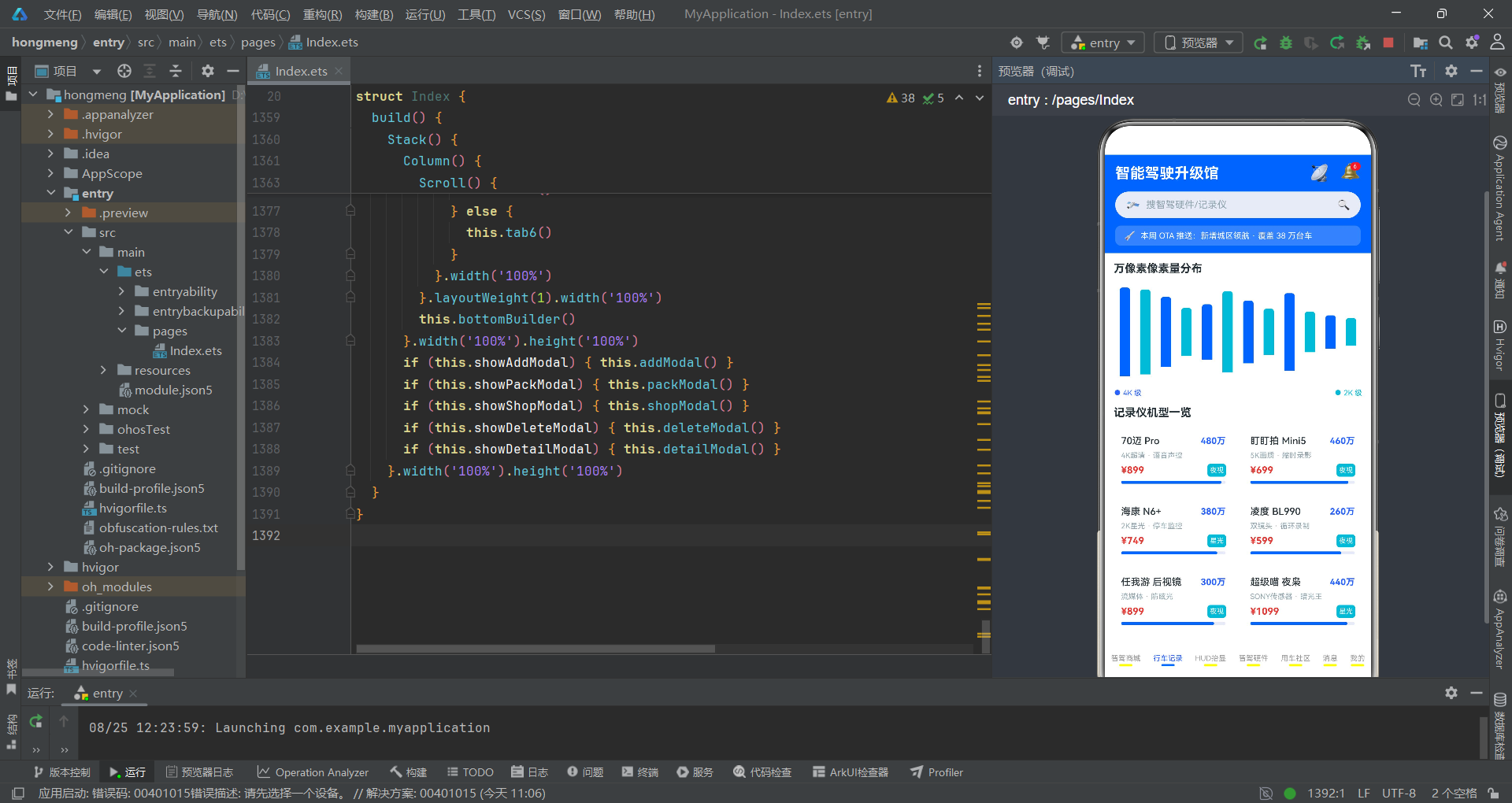
Task: Open project structure folder icon in toolbar
Action: (1421, 43)
